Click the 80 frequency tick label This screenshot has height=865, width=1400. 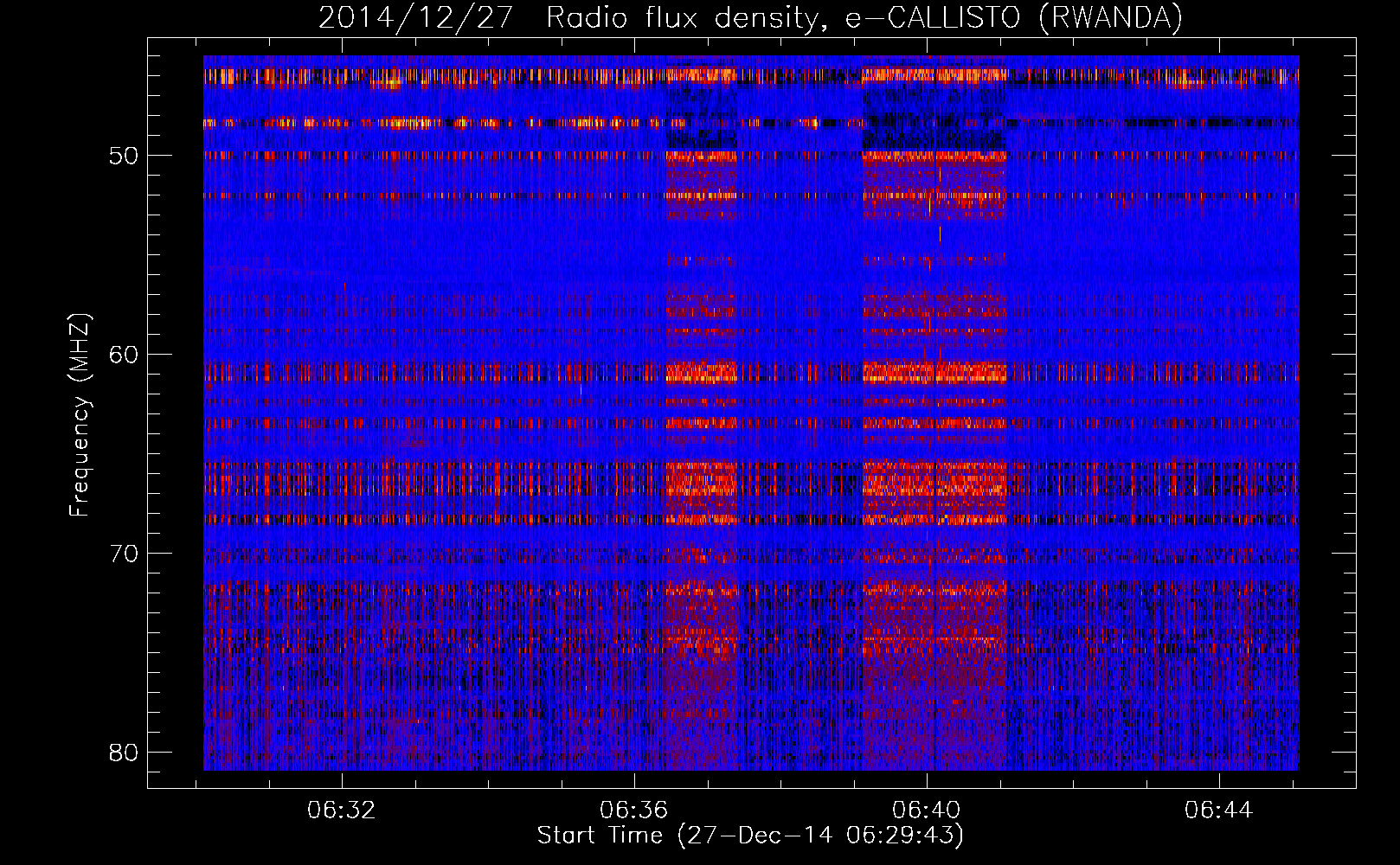point(124,752)
